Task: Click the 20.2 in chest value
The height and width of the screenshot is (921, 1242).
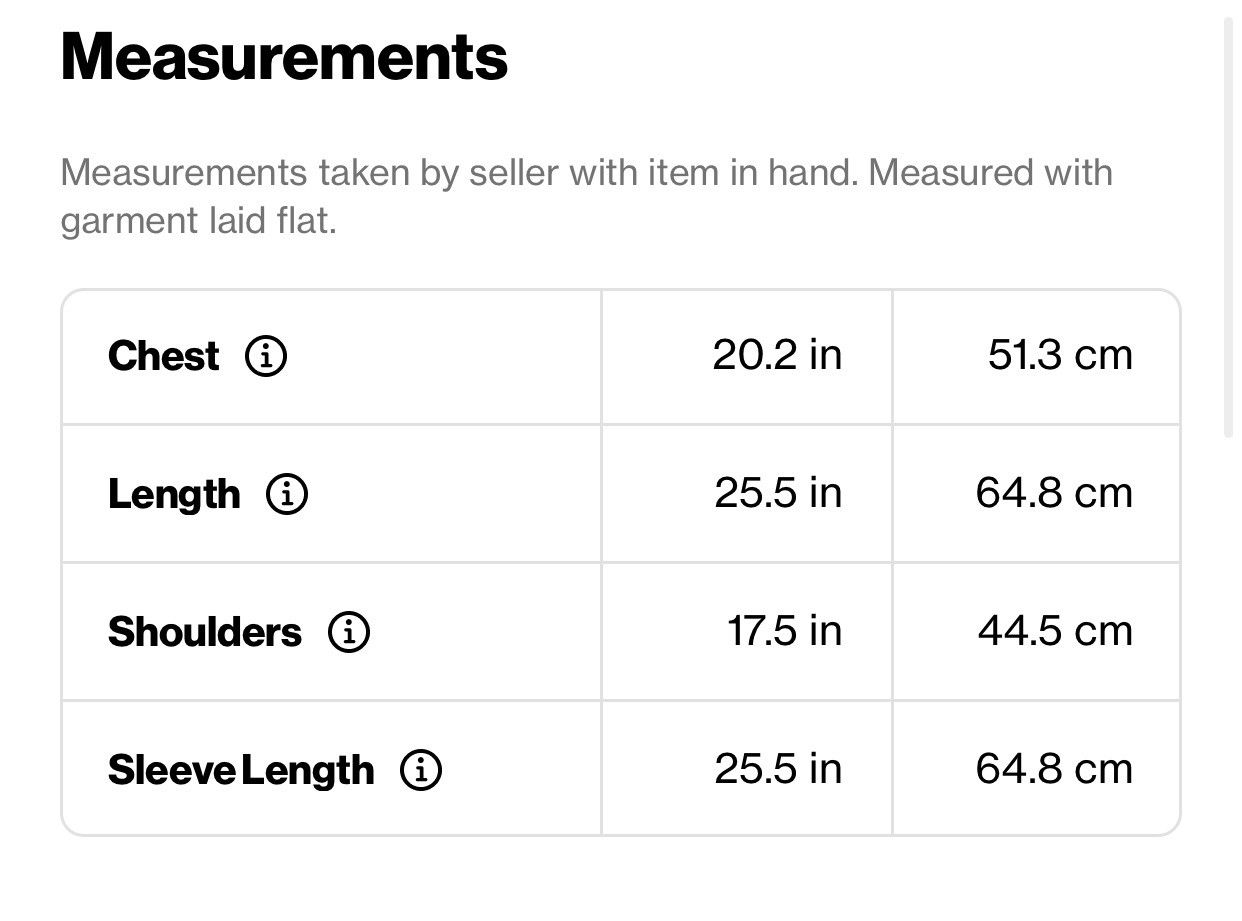Action: (777, 355)
